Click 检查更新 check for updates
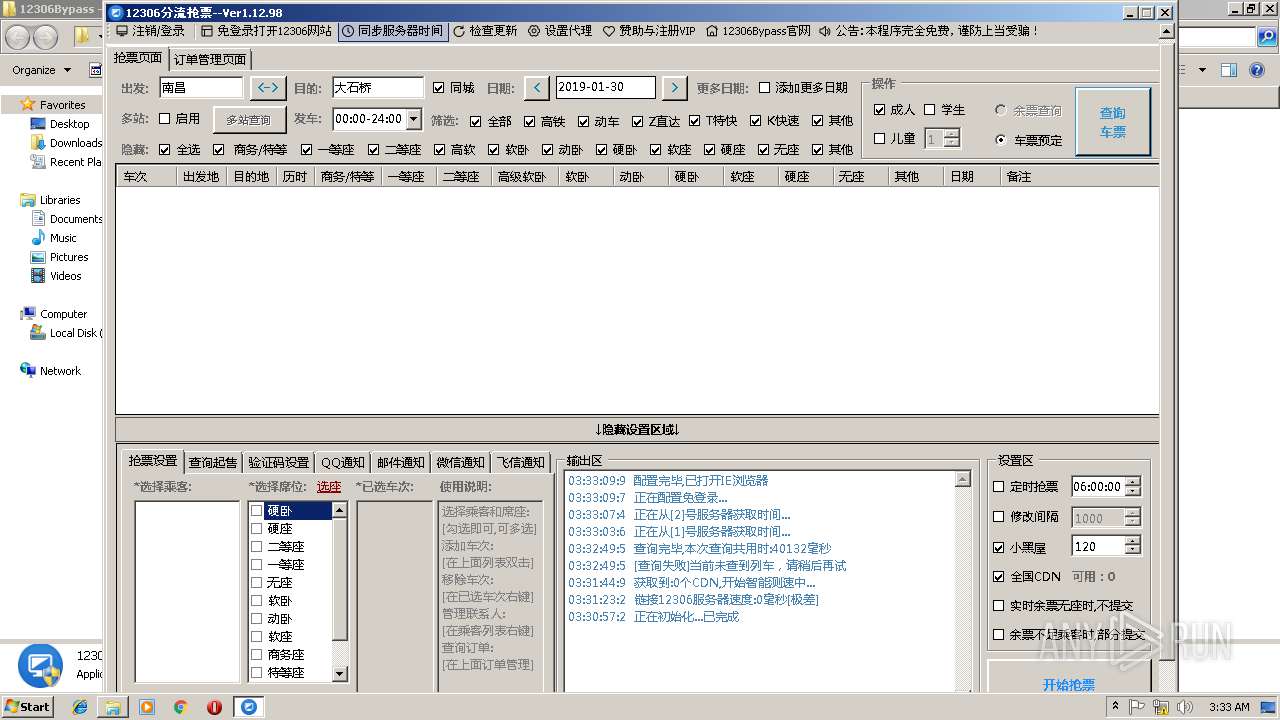This screenshot has width=1280, height=720. [485, 31]
